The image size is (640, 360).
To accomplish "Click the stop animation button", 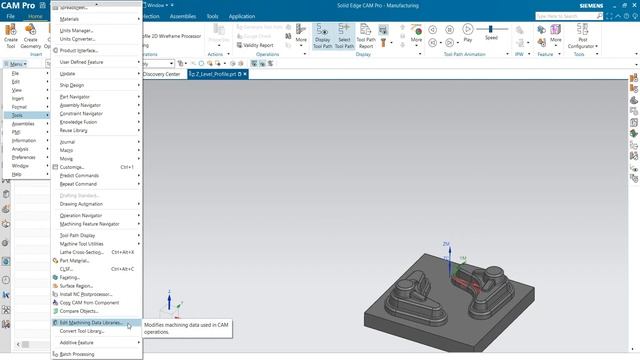I will [449, 29].
